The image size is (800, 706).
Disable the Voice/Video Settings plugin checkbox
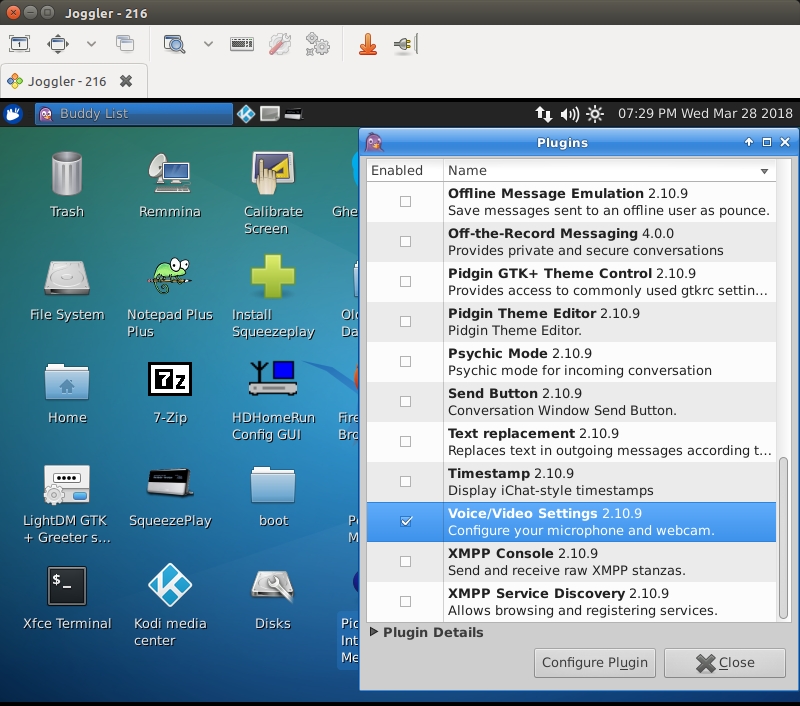click(x=406, y=521)
